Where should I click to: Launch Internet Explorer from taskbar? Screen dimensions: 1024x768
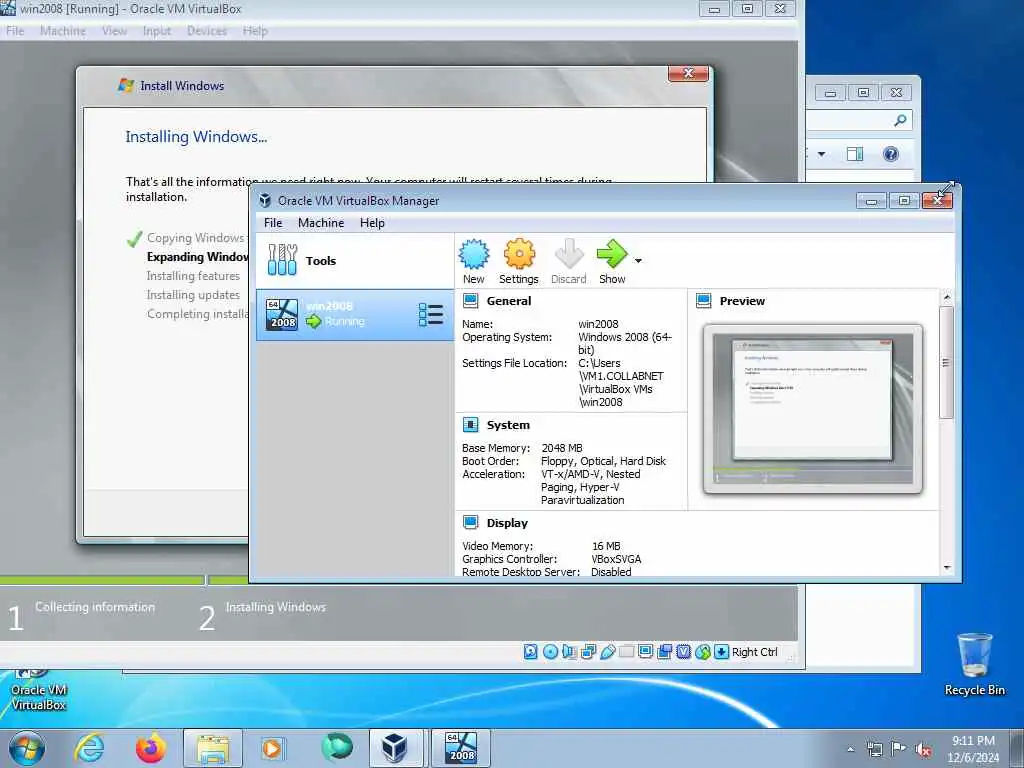[x=89, y=748]
